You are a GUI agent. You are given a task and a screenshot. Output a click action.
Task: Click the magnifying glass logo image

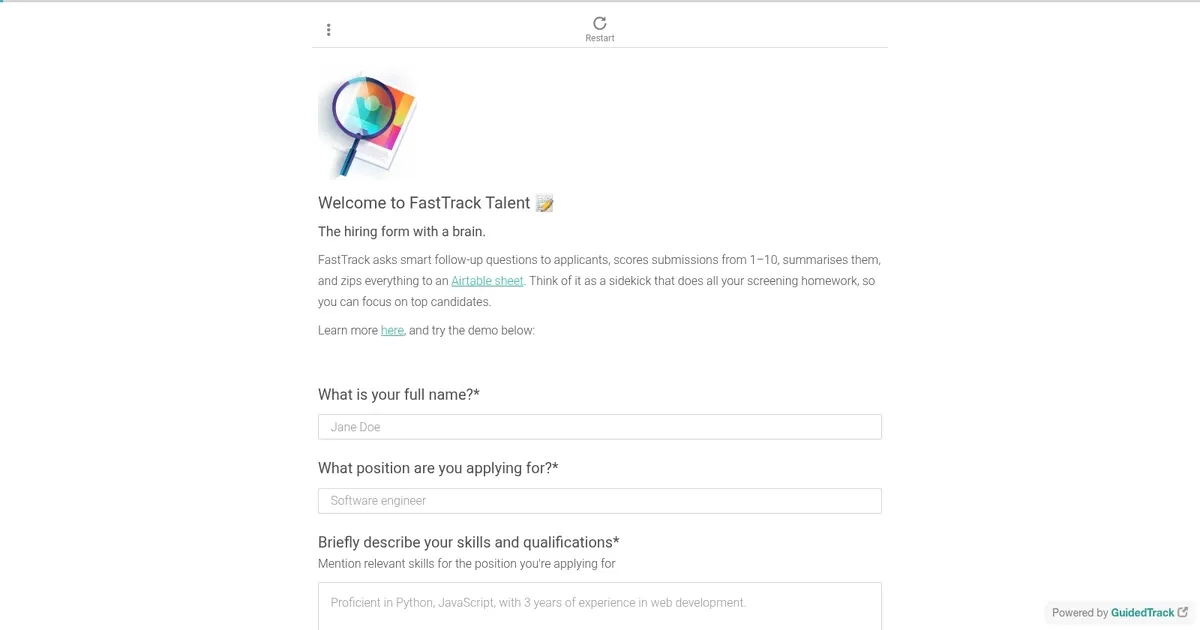367,124
